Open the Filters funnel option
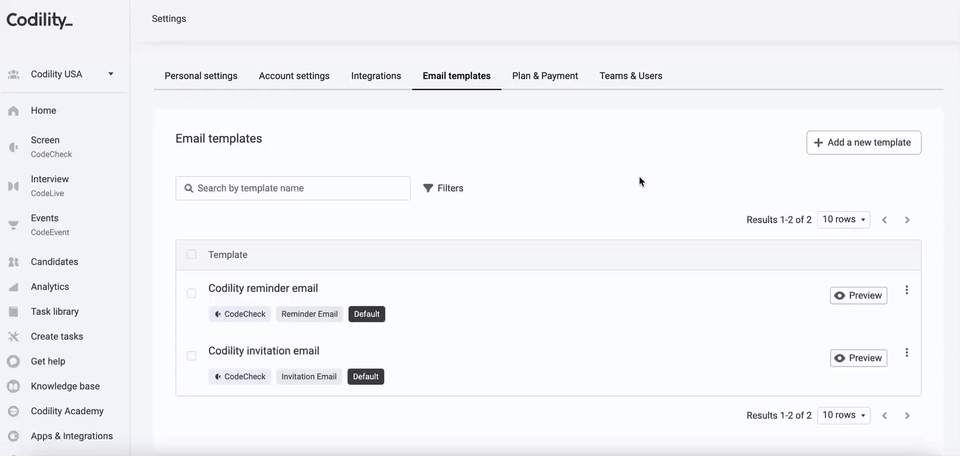Viewport: 960px width, 456px height. [x=443, y=189]
